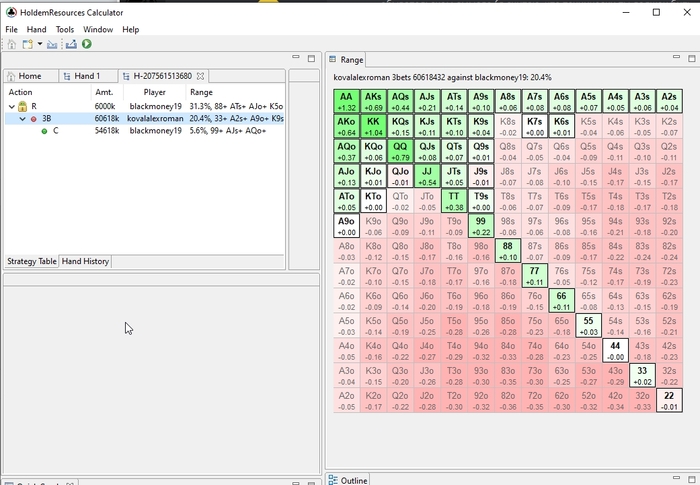Click the 32s hand cell

click(669, 376)
